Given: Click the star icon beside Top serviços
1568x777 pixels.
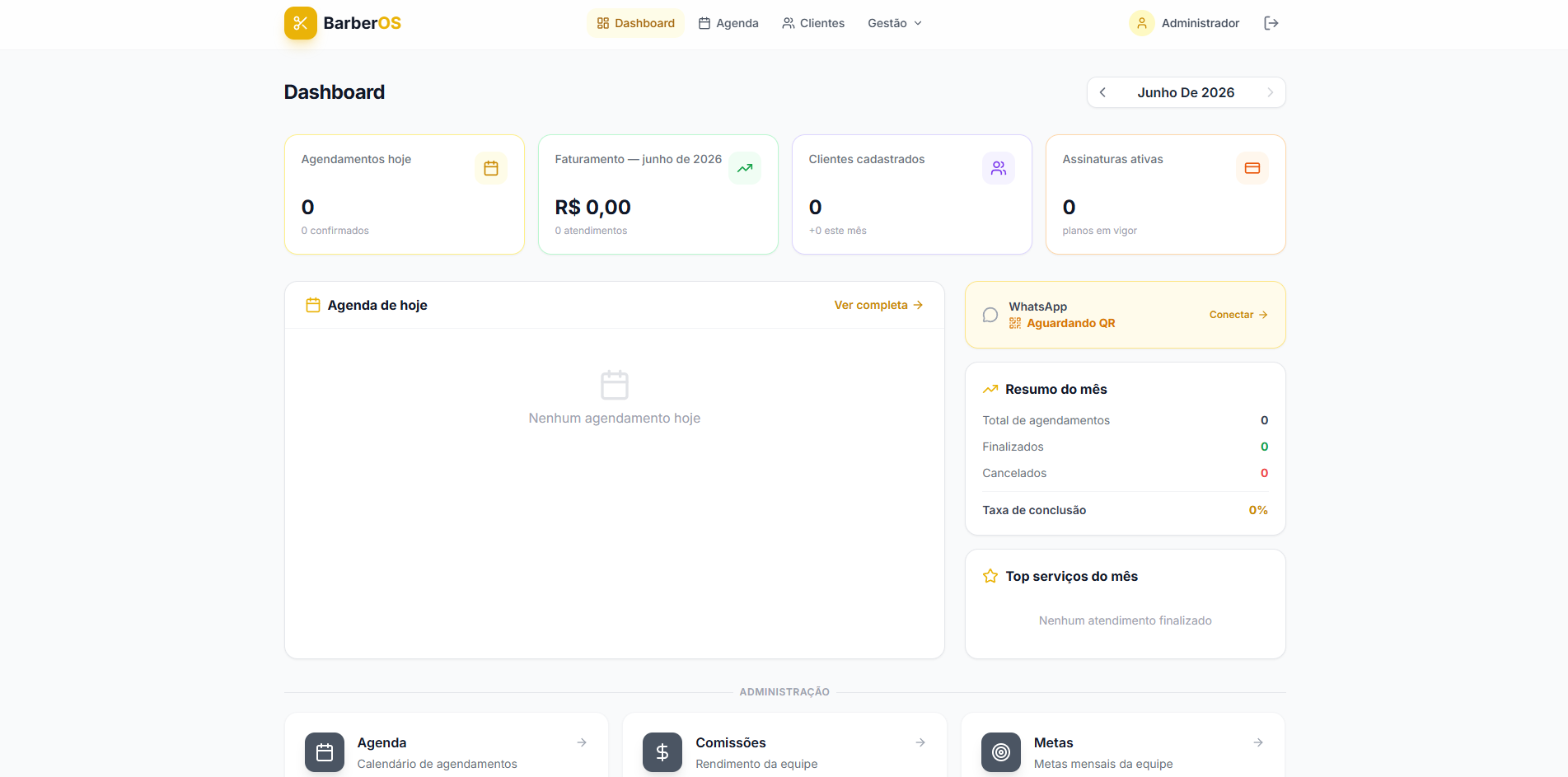Looking at the screenshot, I should coord(990,576).
